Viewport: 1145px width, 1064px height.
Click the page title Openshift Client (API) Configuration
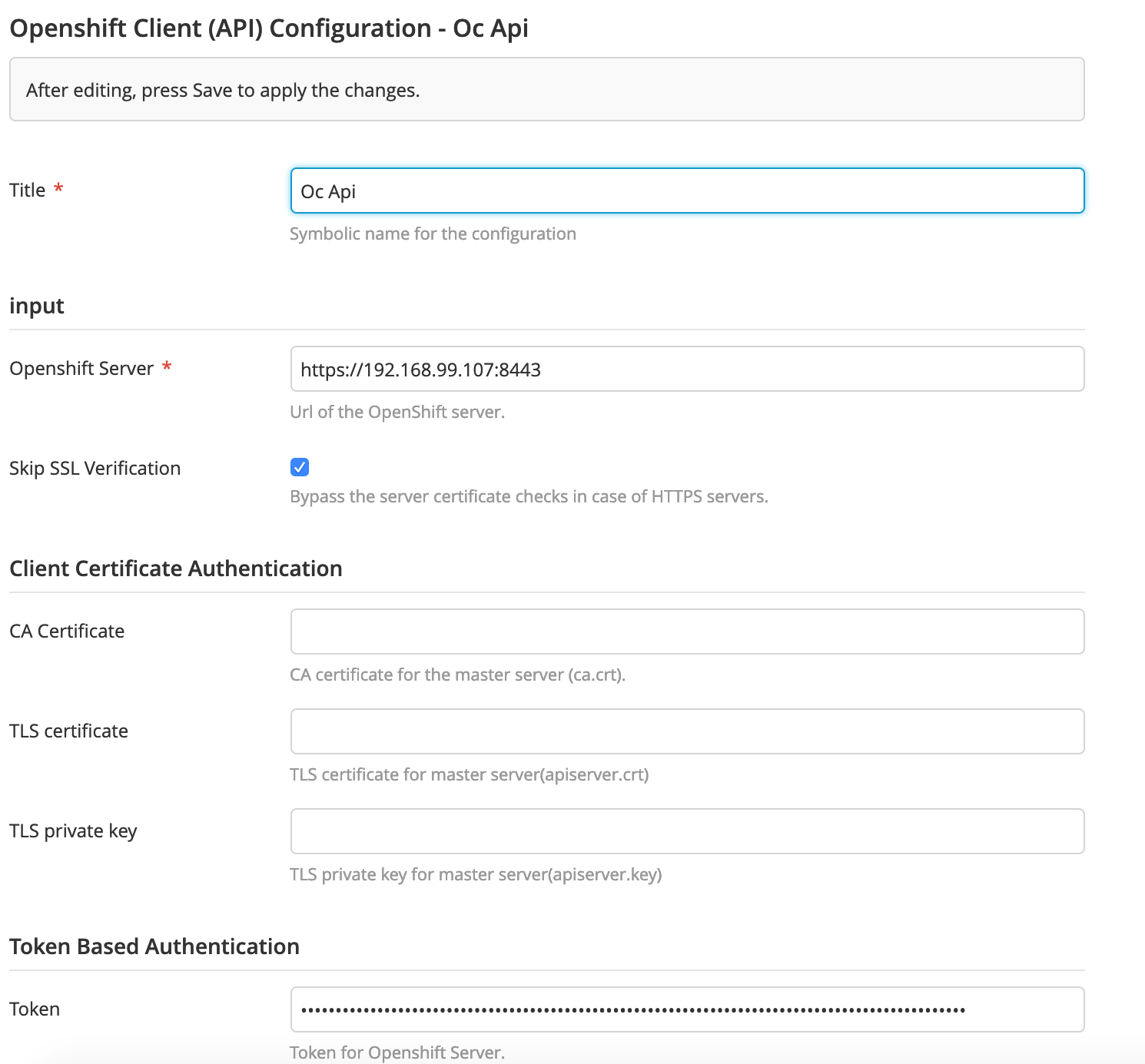pos(268,28)
